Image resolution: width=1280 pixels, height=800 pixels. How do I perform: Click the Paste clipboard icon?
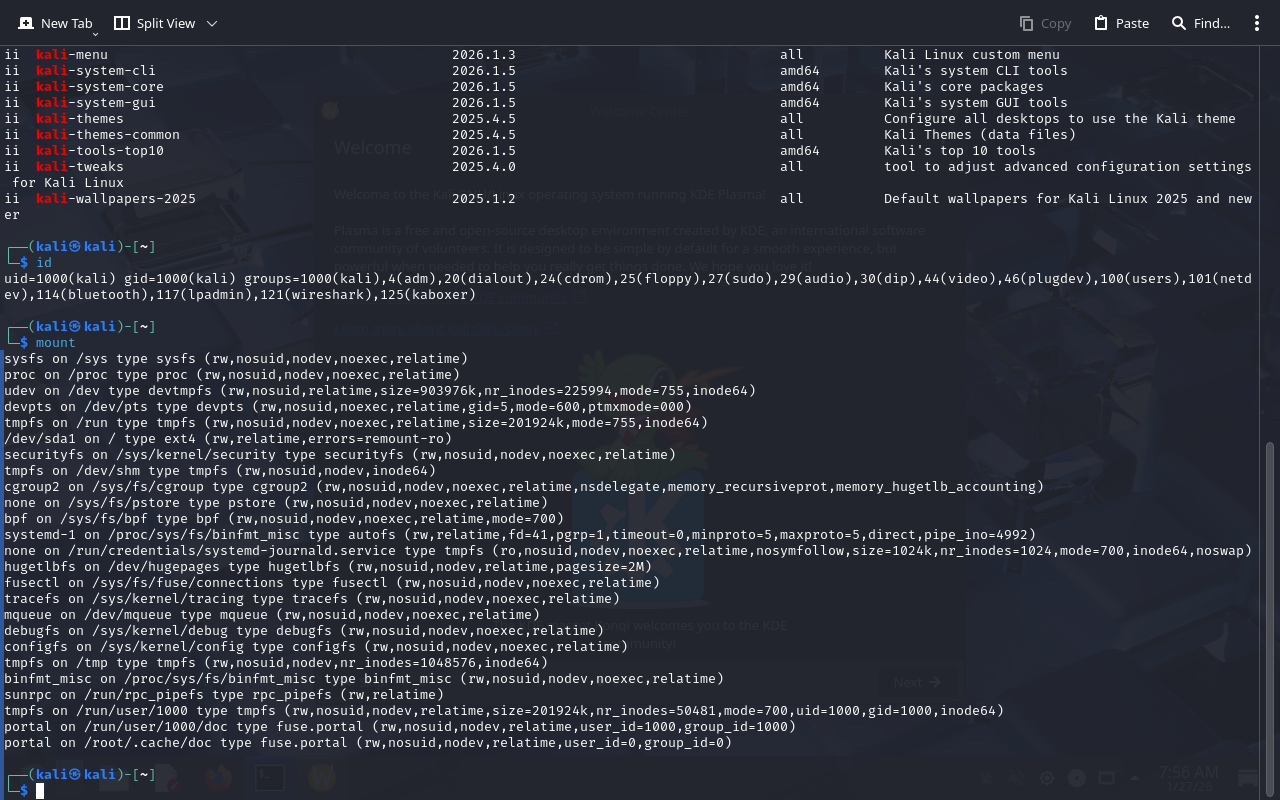(1101, 23)
